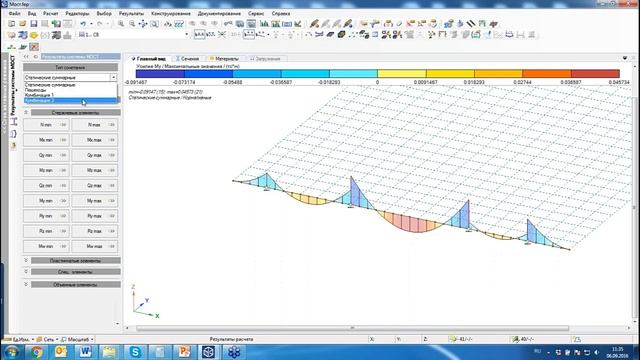Open the combination type combo box arrow
This screenshot has width=640, height=360.
113,77
